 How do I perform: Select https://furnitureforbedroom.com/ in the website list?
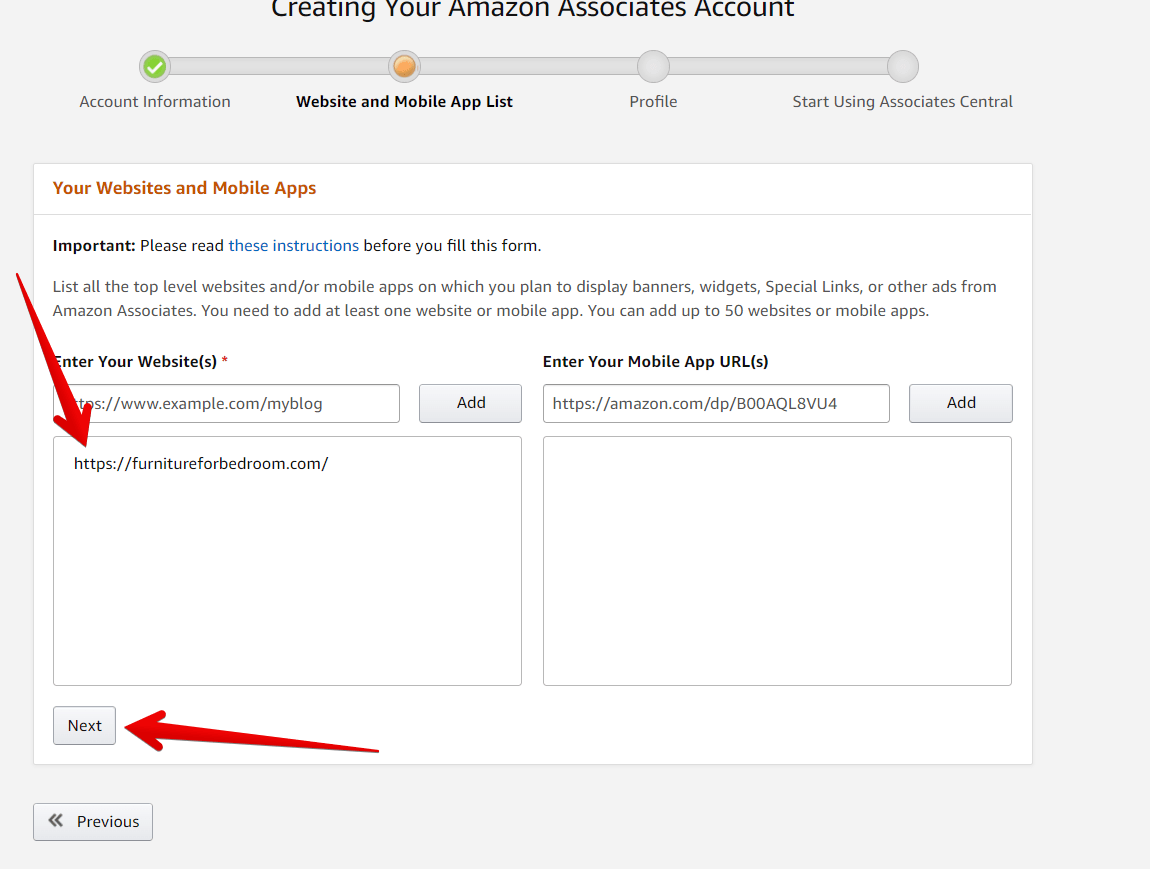tap(201, 463)
